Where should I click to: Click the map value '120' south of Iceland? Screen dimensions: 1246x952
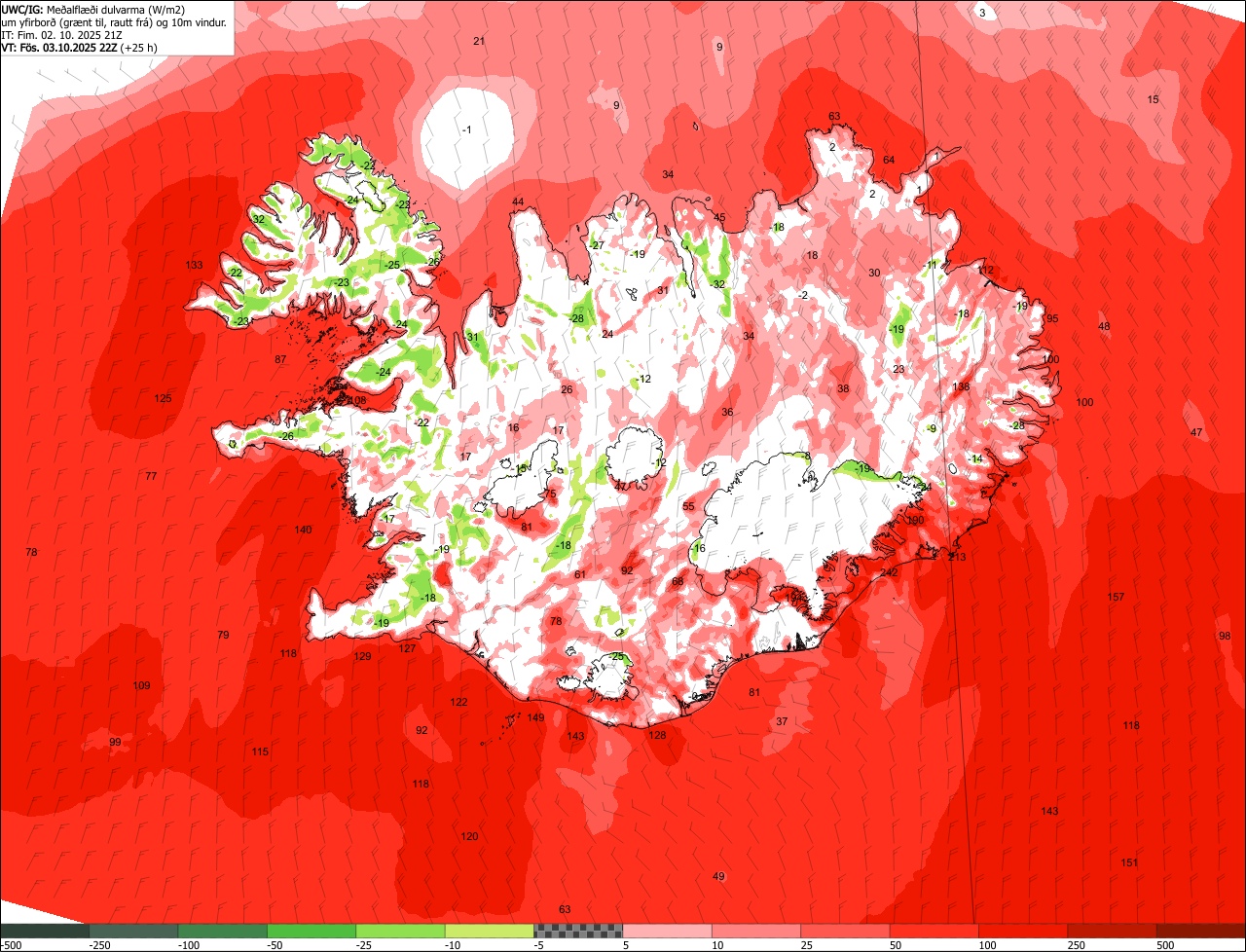click(x=470, y=837)
